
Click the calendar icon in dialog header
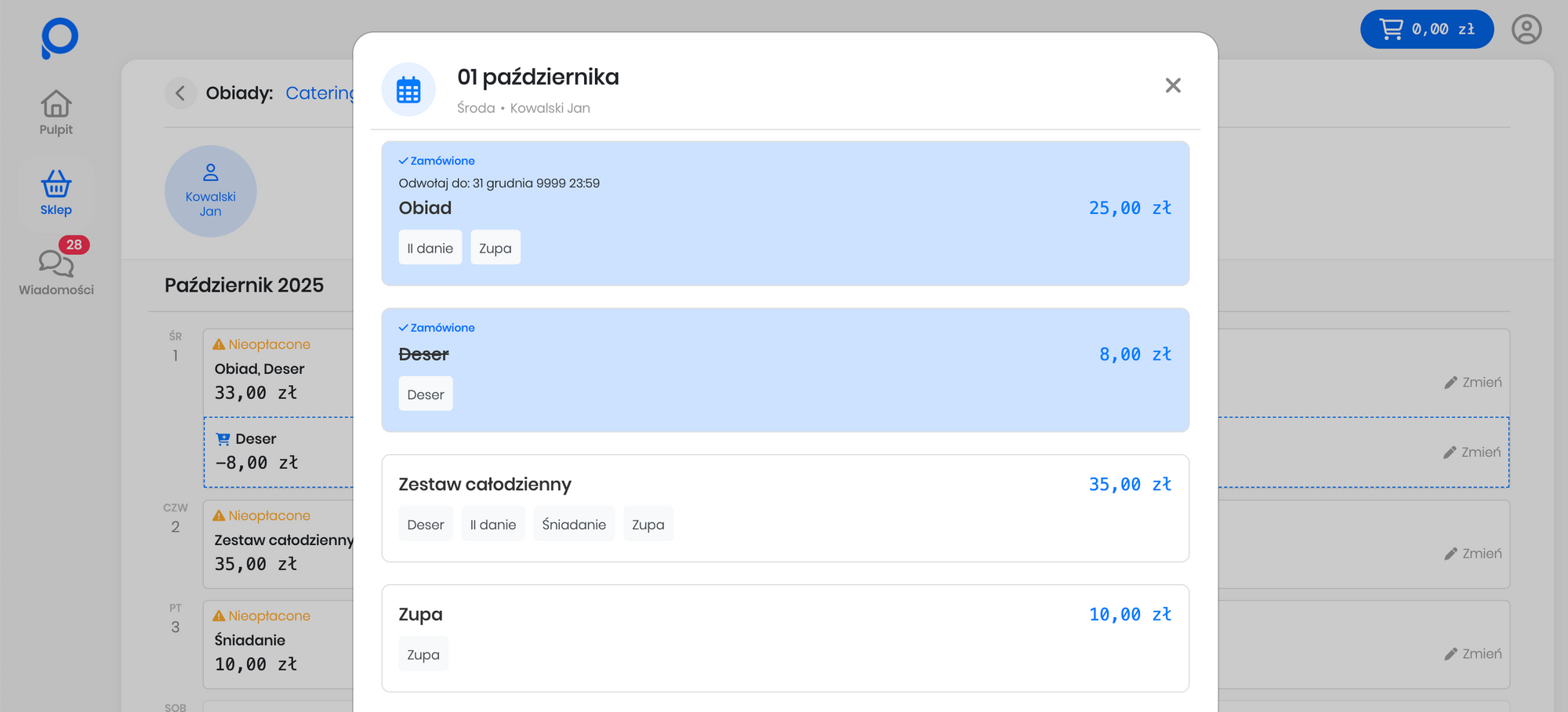tap(408, 89)
